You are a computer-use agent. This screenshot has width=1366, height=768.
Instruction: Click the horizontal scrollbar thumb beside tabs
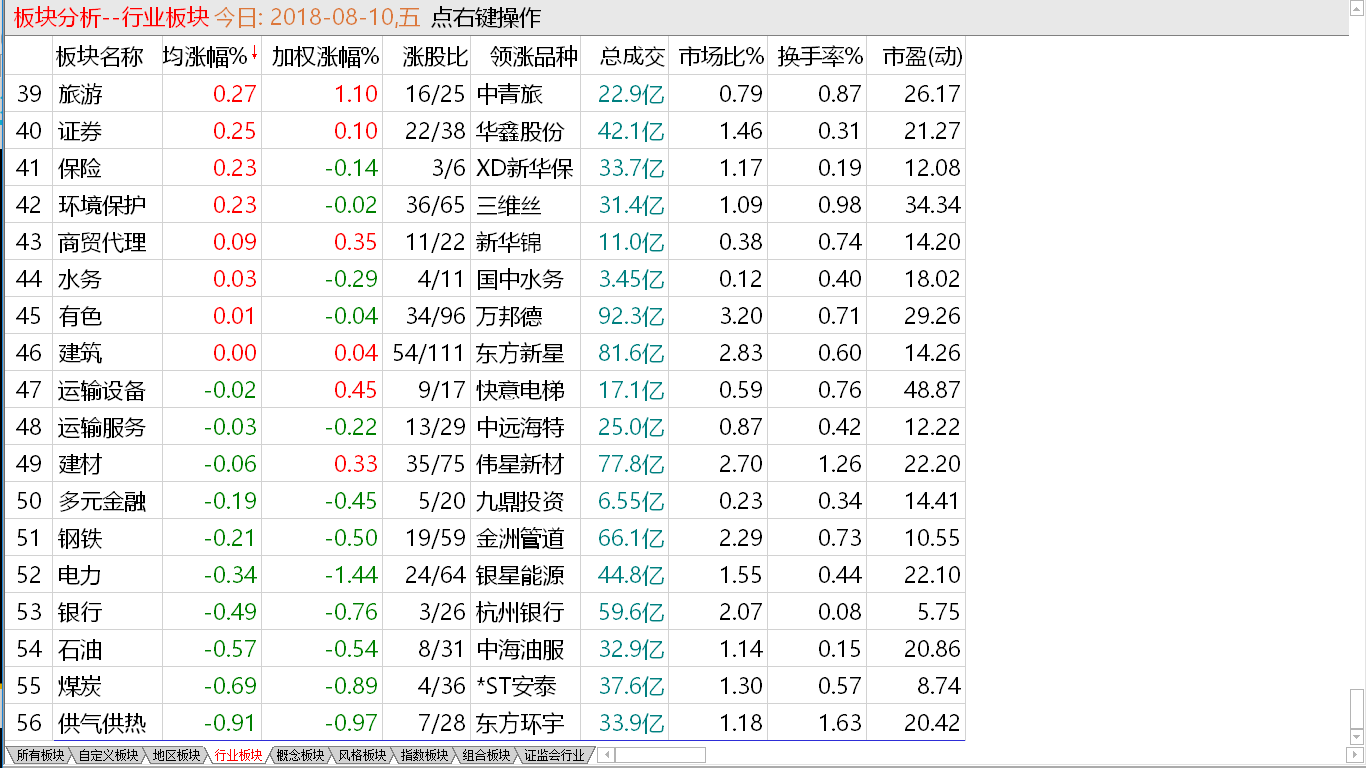pos(660,755)
